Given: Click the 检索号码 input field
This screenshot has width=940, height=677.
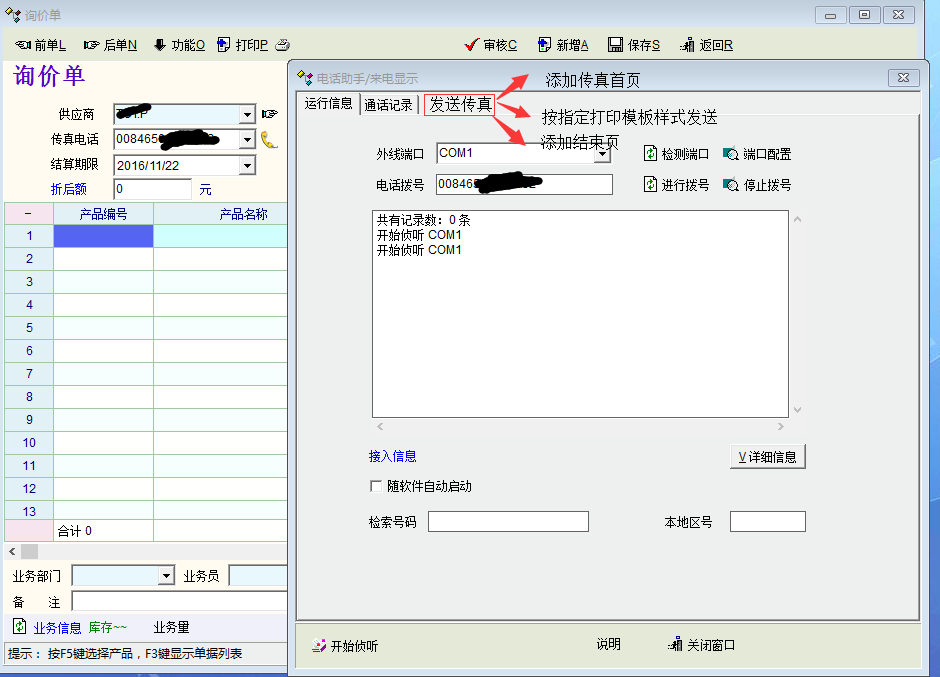Looking at the screenshot, I should point(508,522).
